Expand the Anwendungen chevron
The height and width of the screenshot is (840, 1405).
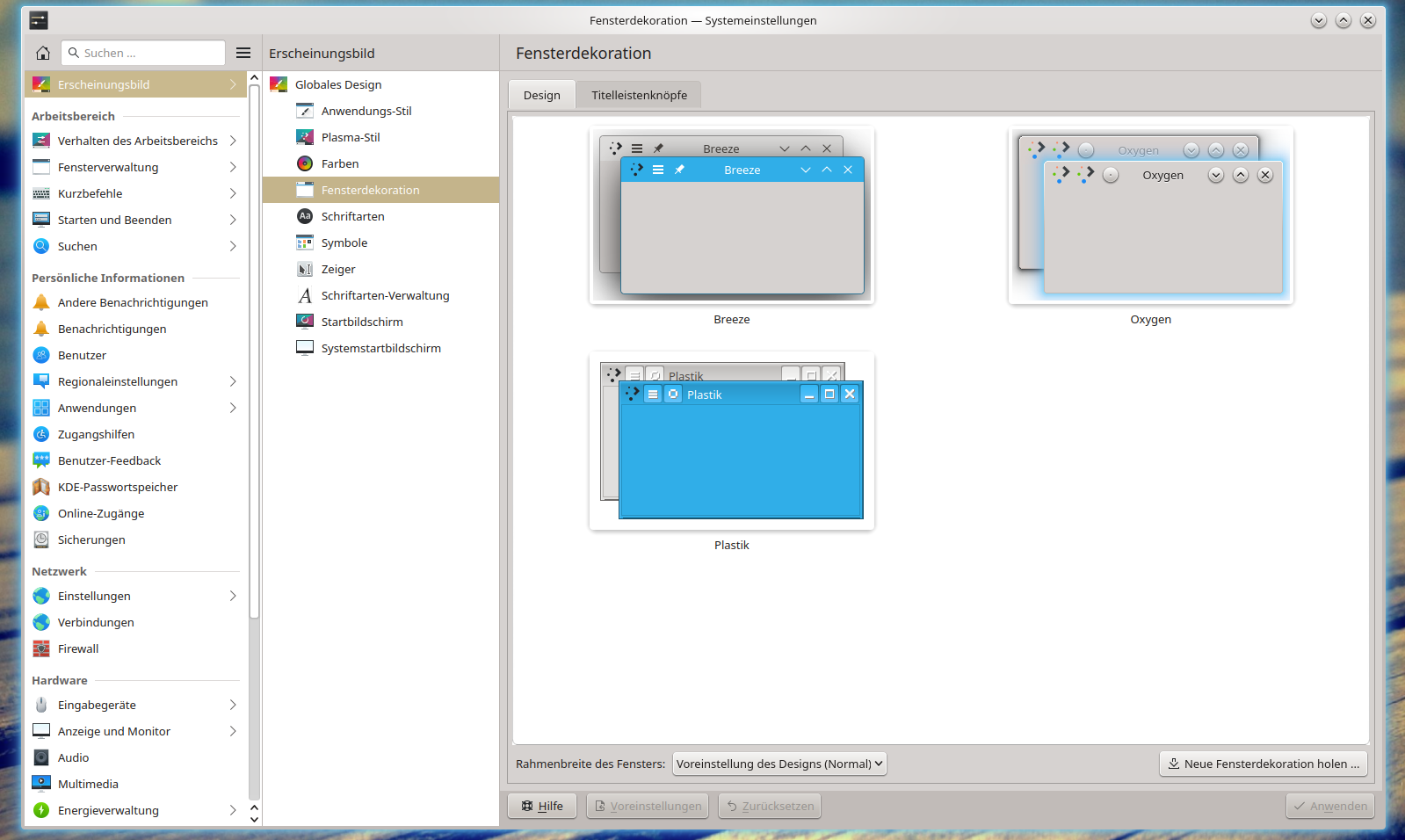click(x=233, y=408)
